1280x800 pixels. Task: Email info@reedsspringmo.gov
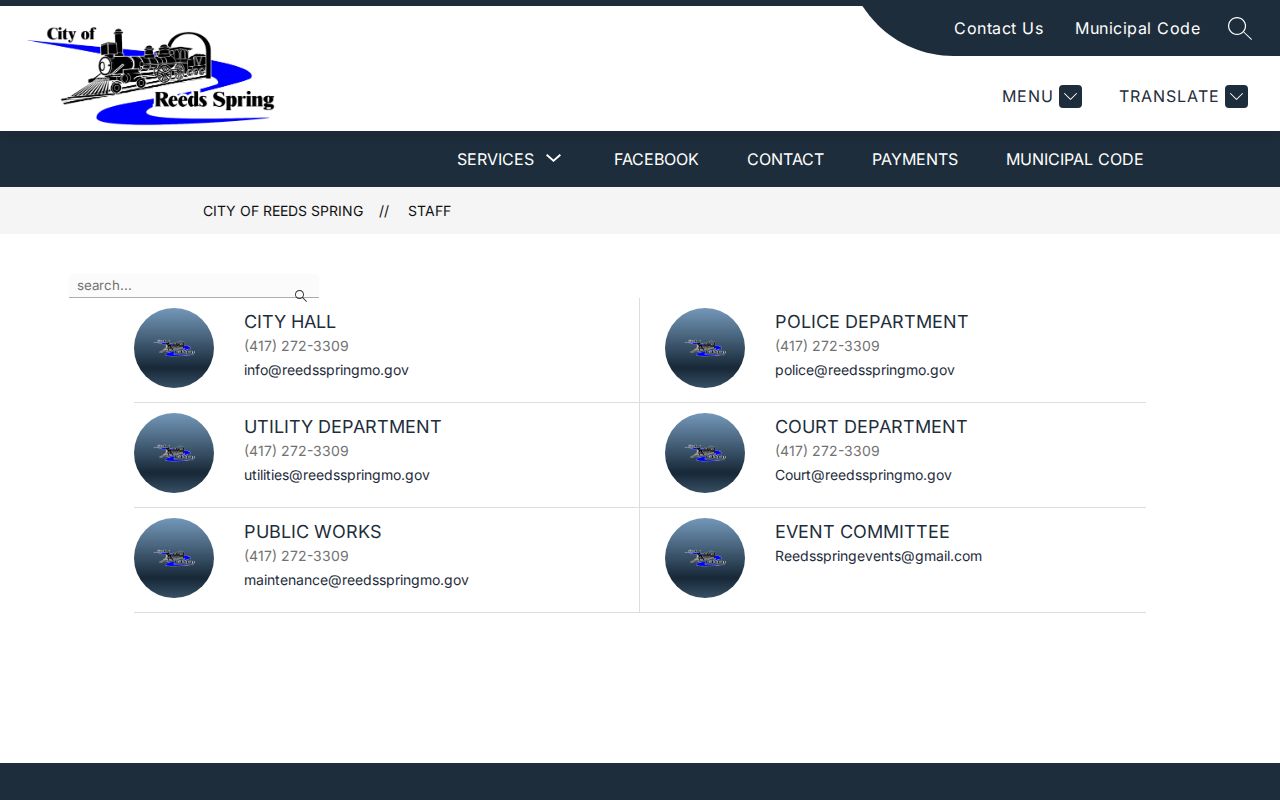point(326,370)
